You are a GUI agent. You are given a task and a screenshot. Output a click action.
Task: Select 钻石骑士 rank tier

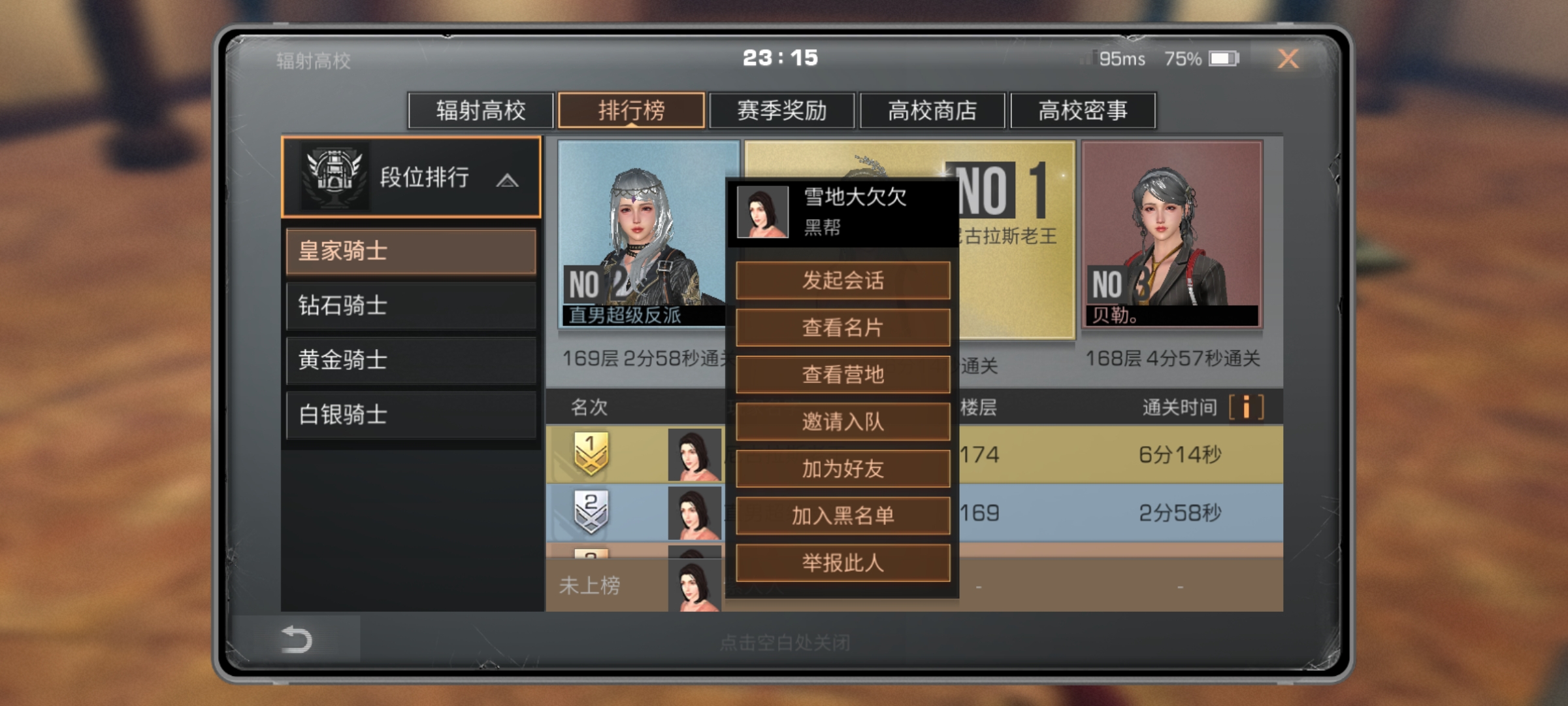click(411, 305)
